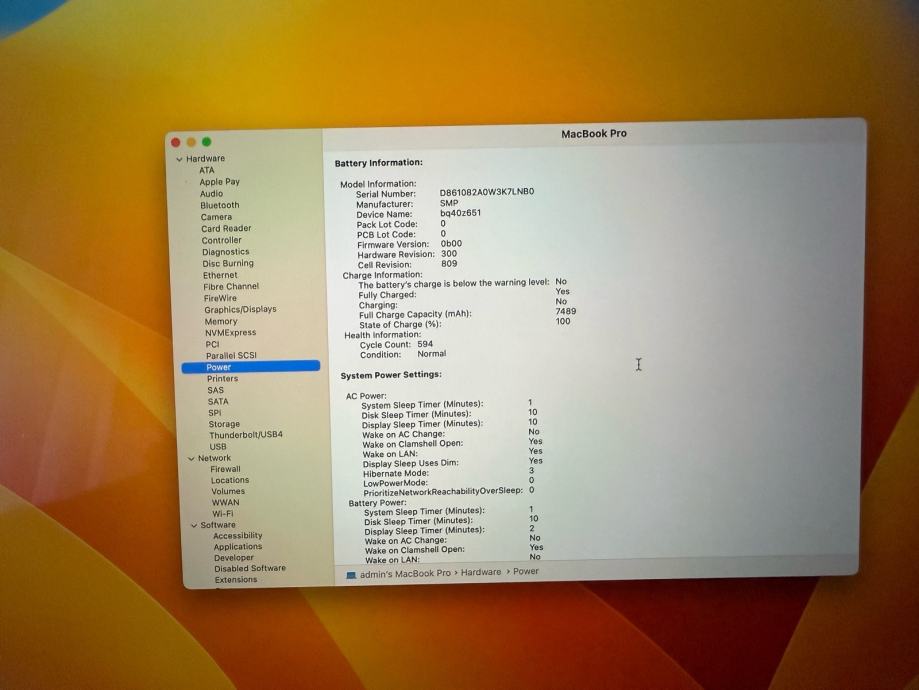Viewport: 919px width, 690px height.
Task: Click the computer icon in path bar
Action: tap(351, 575)
